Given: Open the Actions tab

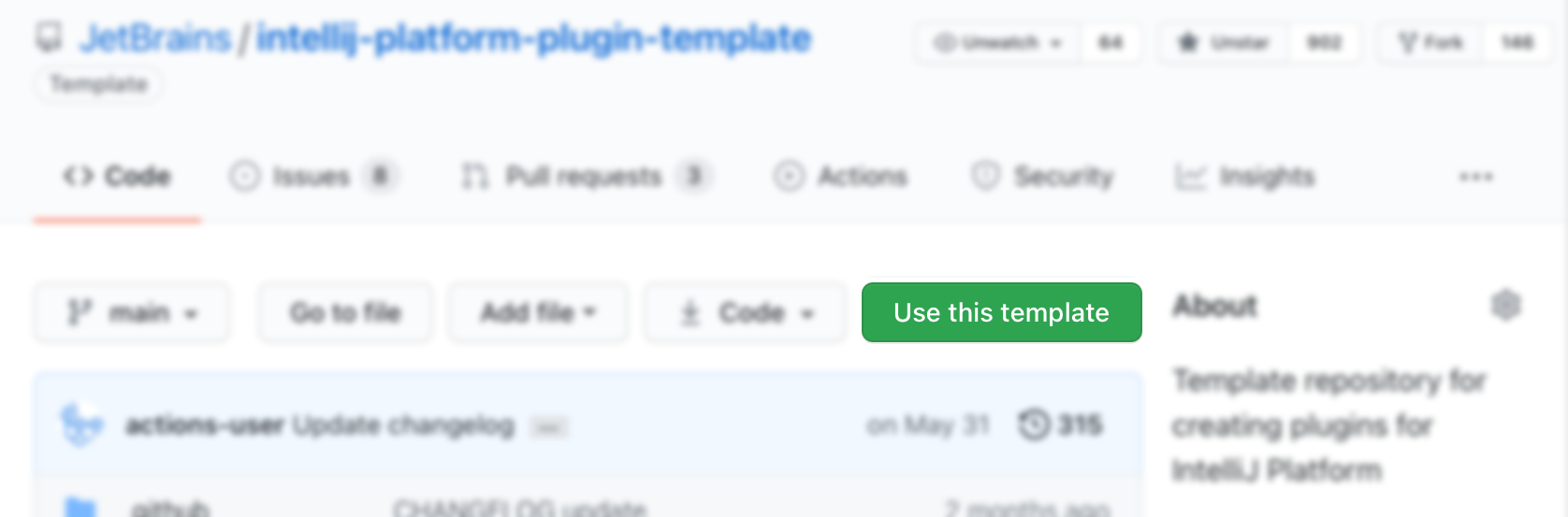Looking at the screenshot, I should (x=841, y=177).
